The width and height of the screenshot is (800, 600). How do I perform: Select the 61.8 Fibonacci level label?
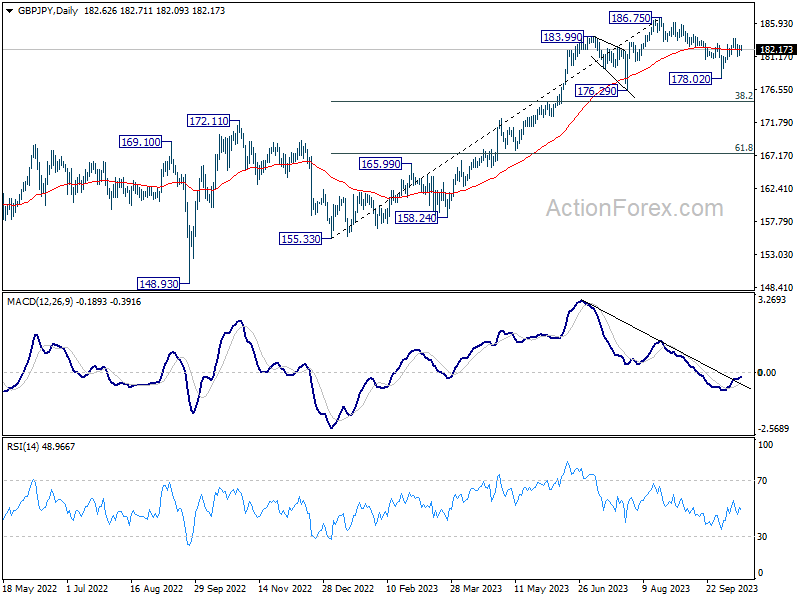(x=744, y=147)
